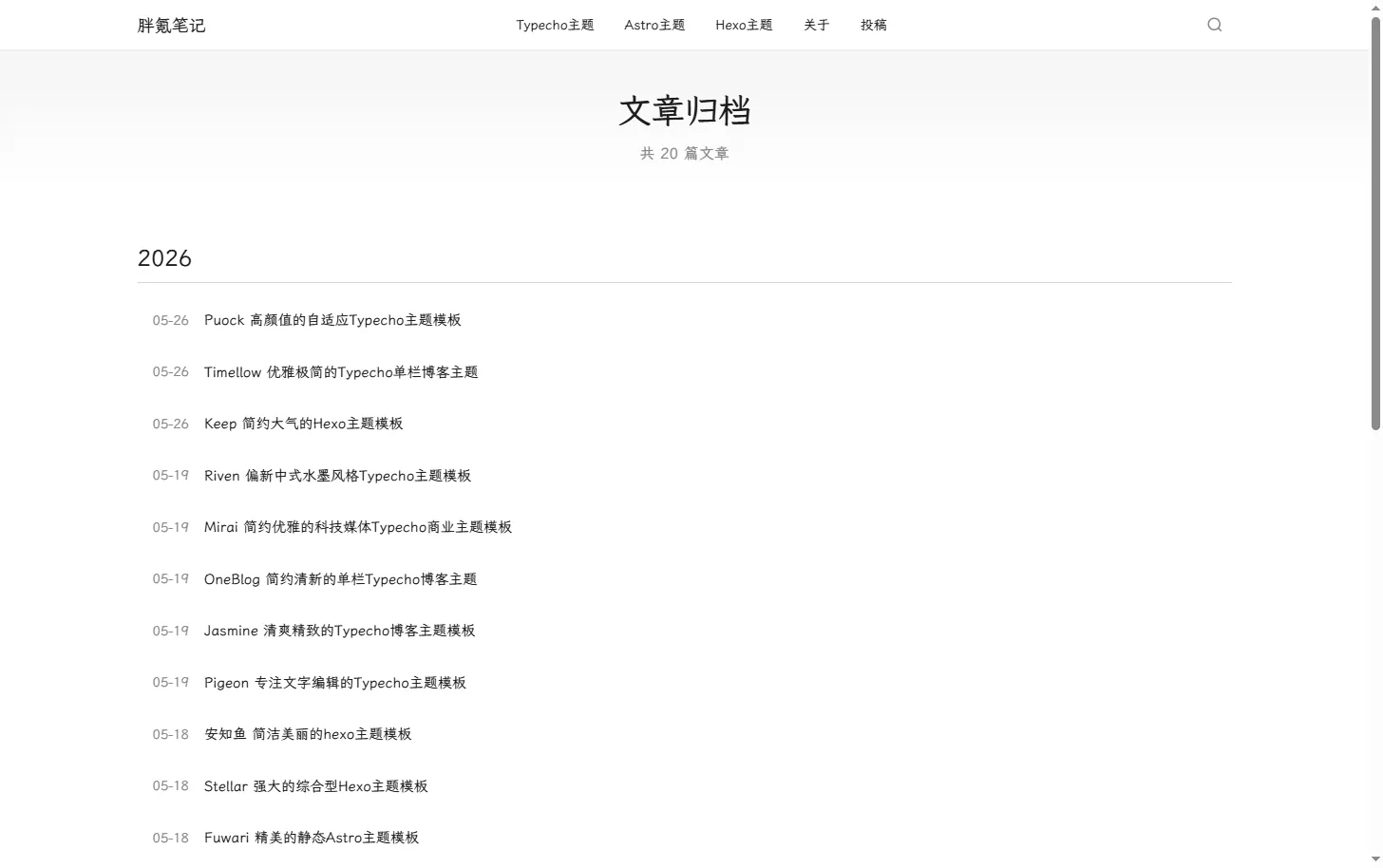Click the 05-19 date beside OneBlog

tap(171, 579)
